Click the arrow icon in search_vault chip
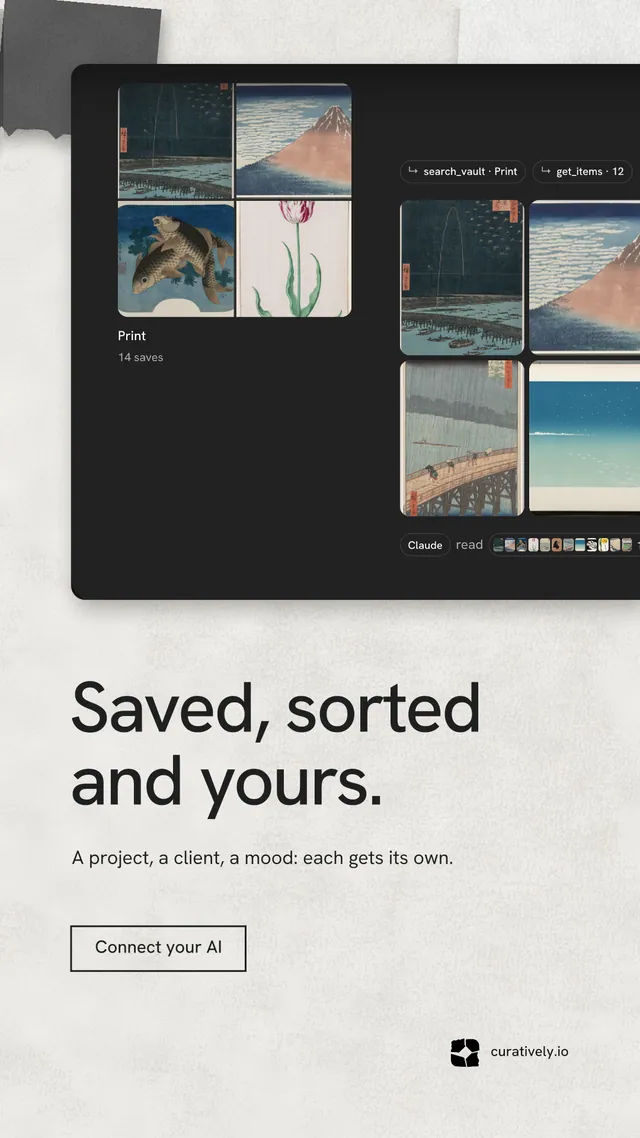The width and height of the screenshot is (640, 1138). [413, 171]
